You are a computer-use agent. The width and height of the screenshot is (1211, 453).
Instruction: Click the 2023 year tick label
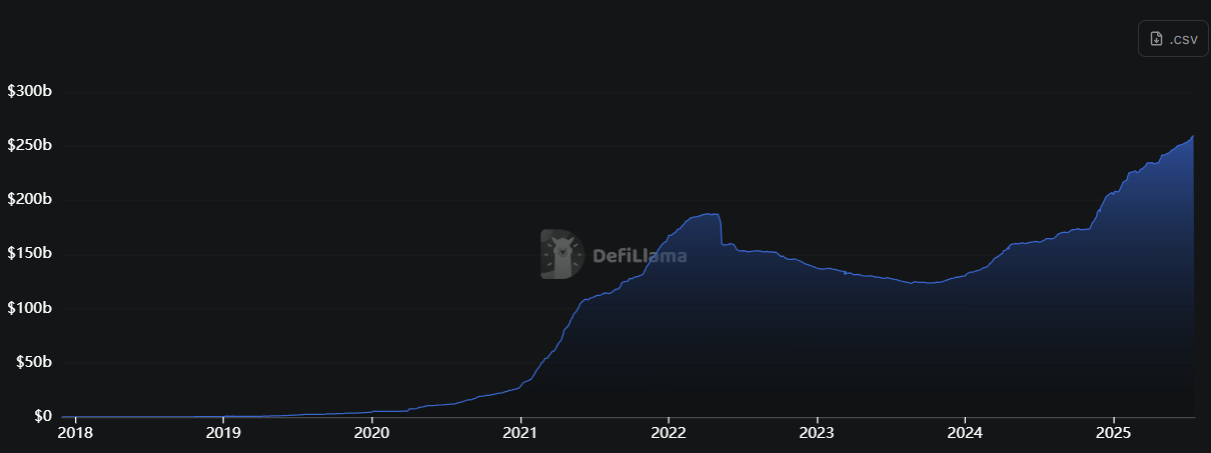pos(817,434)
